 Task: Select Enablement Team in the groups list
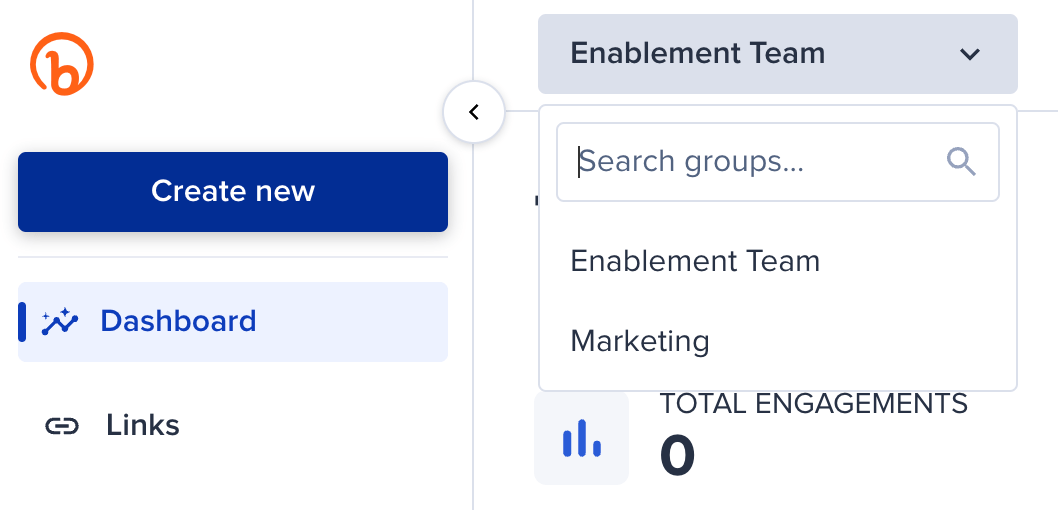pyautogui.click(x=695, y=261)
